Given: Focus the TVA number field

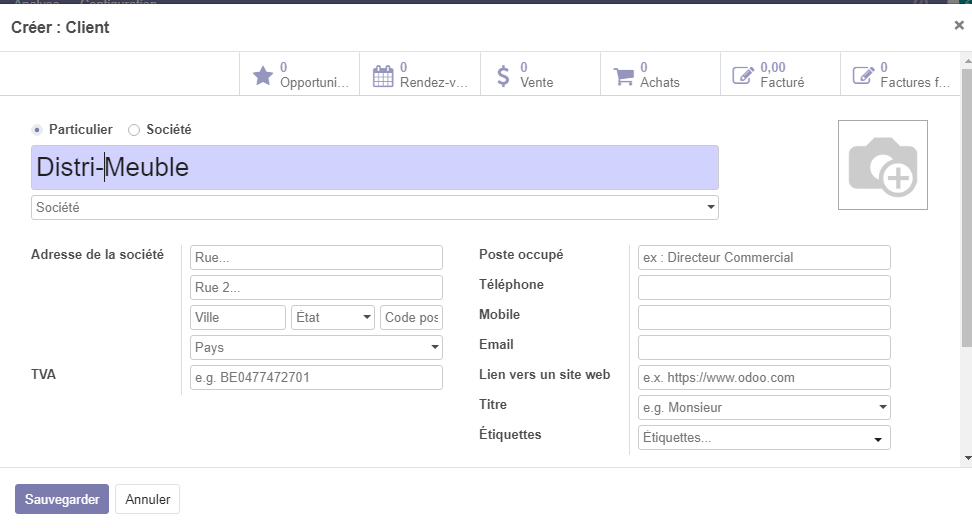Looking at the screenshot, I should tap(315, 378).
